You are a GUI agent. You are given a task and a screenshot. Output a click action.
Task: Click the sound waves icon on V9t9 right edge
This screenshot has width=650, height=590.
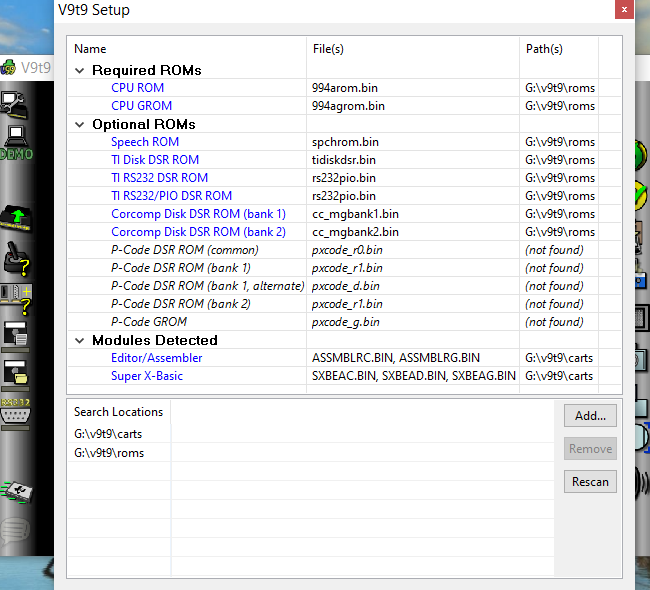(642, 481)
